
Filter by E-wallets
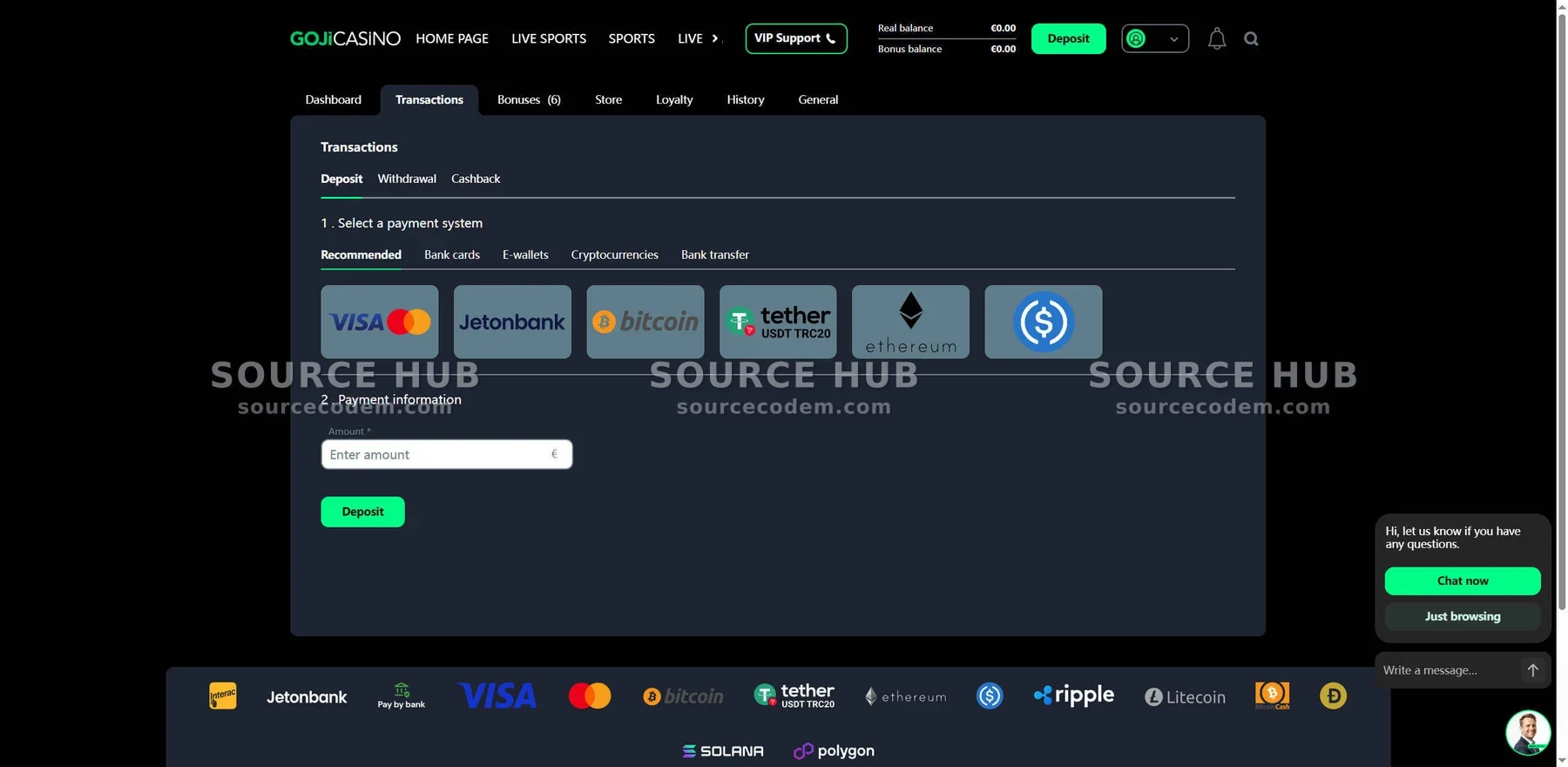click(x=525, y=255)
